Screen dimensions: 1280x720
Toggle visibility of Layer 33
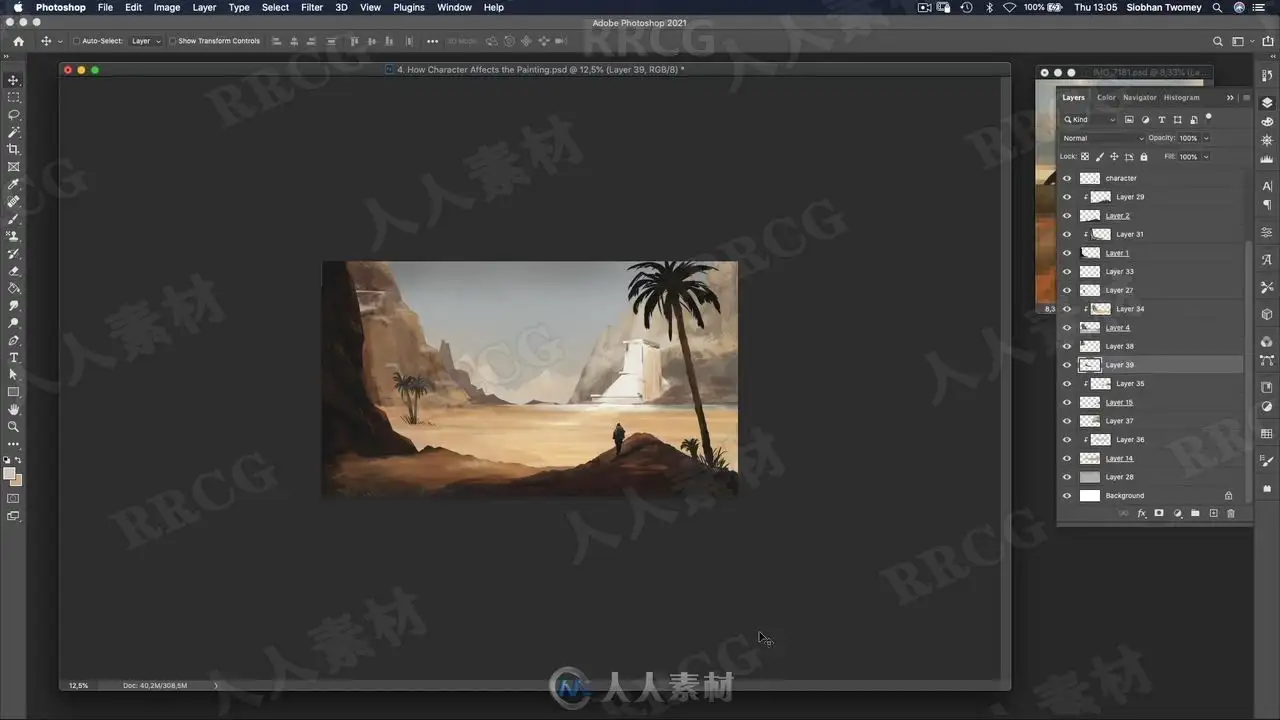[x=1067, y=272]
